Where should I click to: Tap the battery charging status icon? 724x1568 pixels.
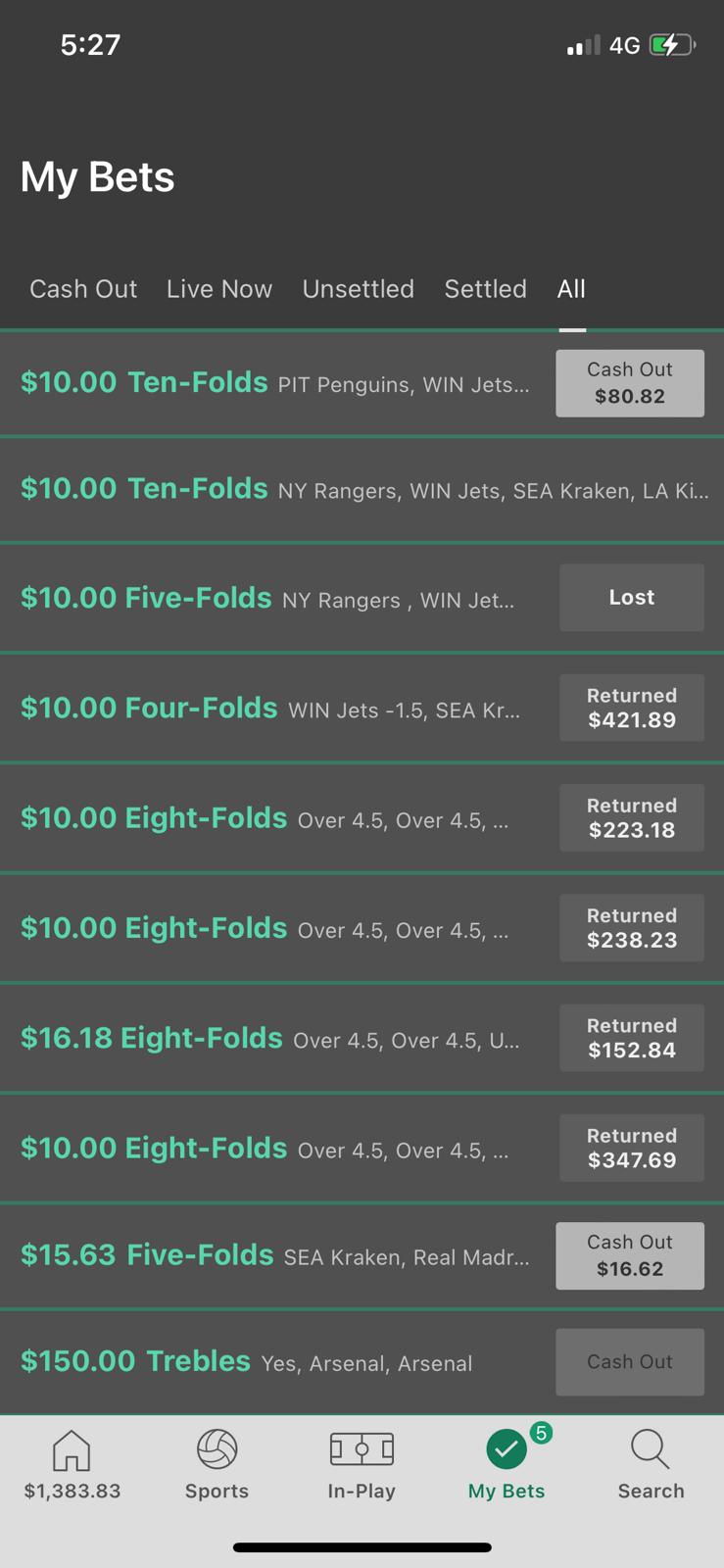[672, 45]
